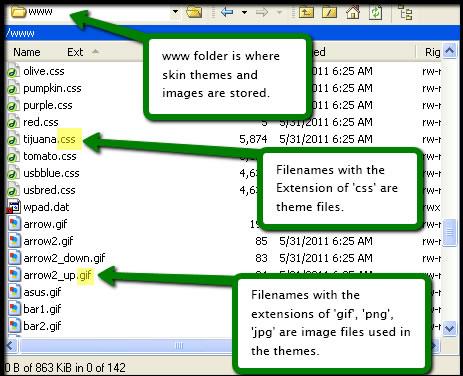This screenshot has height=376, width=463.
Task: Toggle the directory tree view icon
Action: tap(405, 13)
